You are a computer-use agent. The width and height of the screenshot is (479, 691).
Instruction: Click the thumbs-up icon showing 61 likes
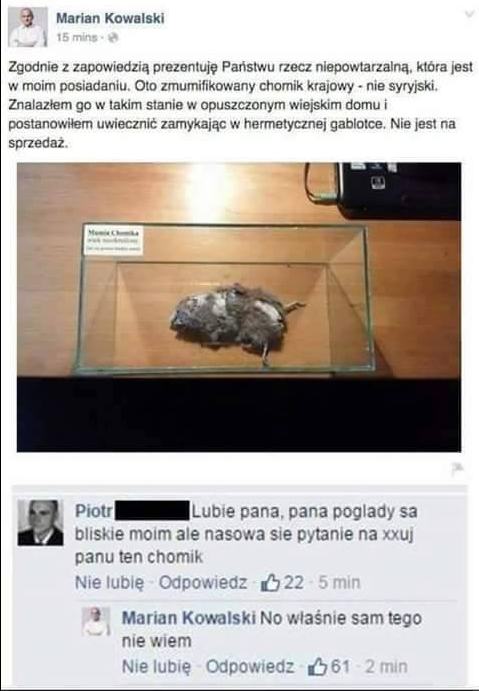(x=317, y=667)
